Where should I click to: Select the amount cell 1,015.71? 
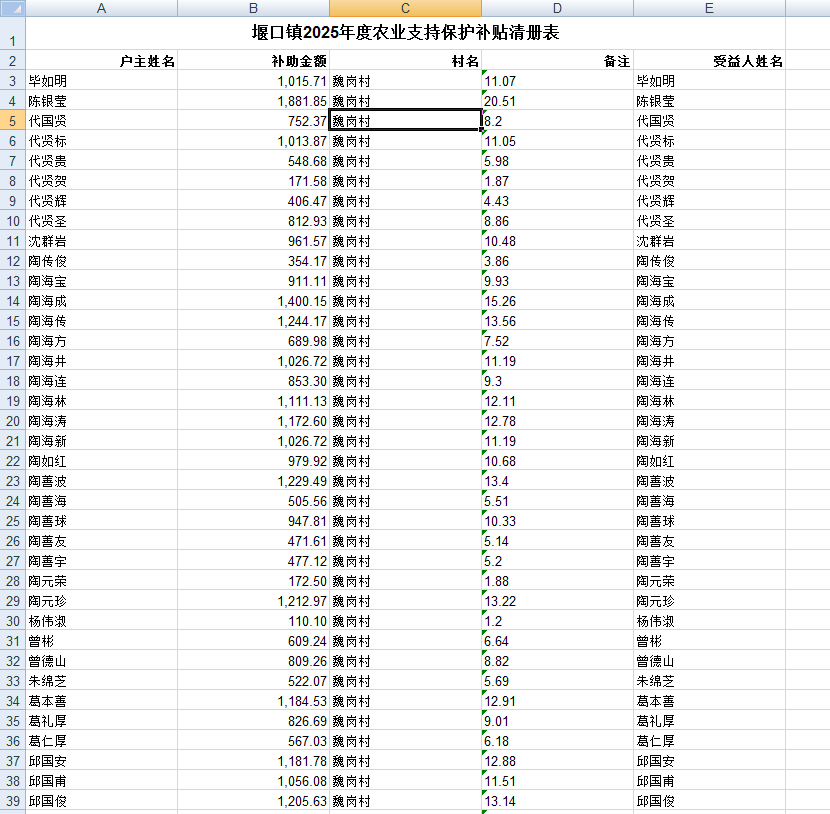[x=253, y=80]
